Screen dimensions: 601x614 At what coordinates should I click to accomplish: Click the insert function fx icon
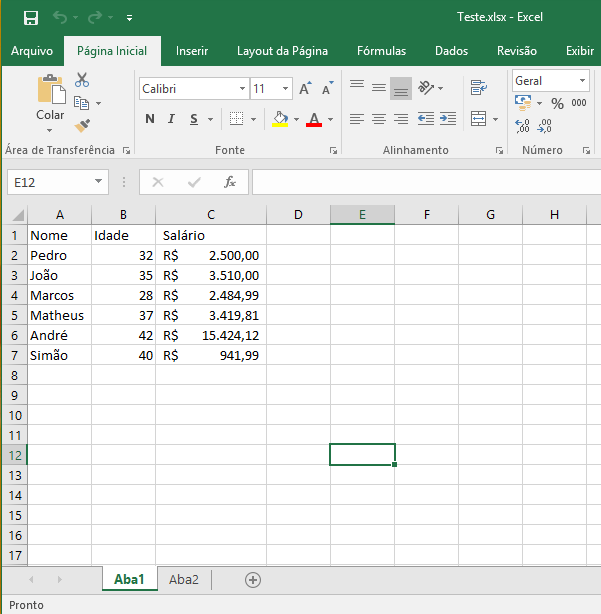pos(230,182)
